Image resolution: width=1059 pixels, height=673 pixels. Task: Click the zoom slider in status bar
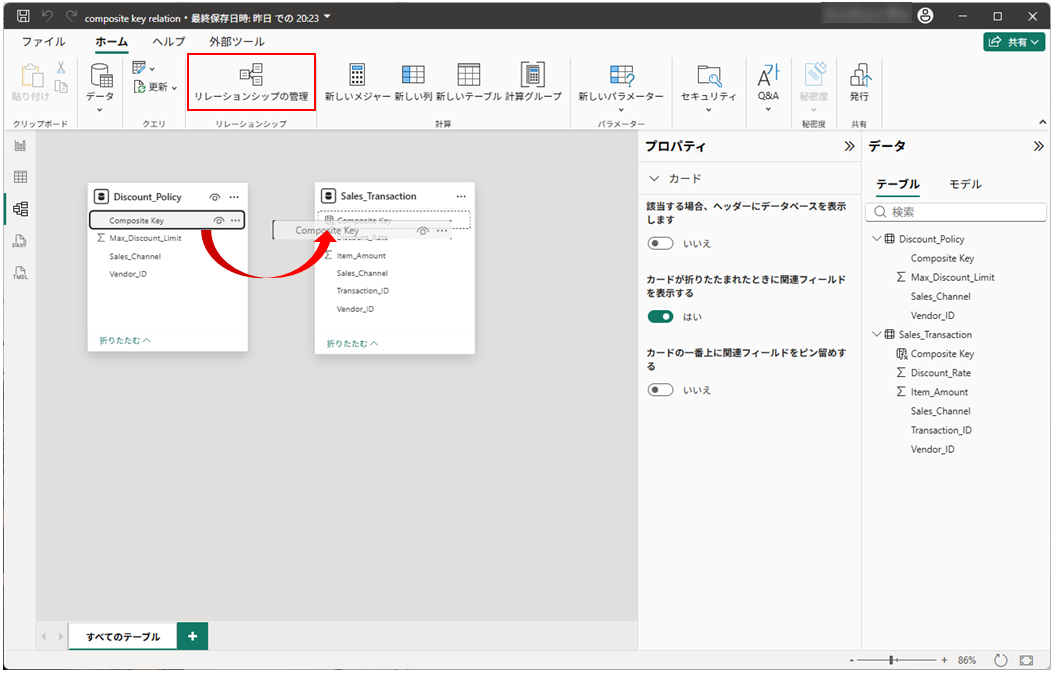[893, 660]
